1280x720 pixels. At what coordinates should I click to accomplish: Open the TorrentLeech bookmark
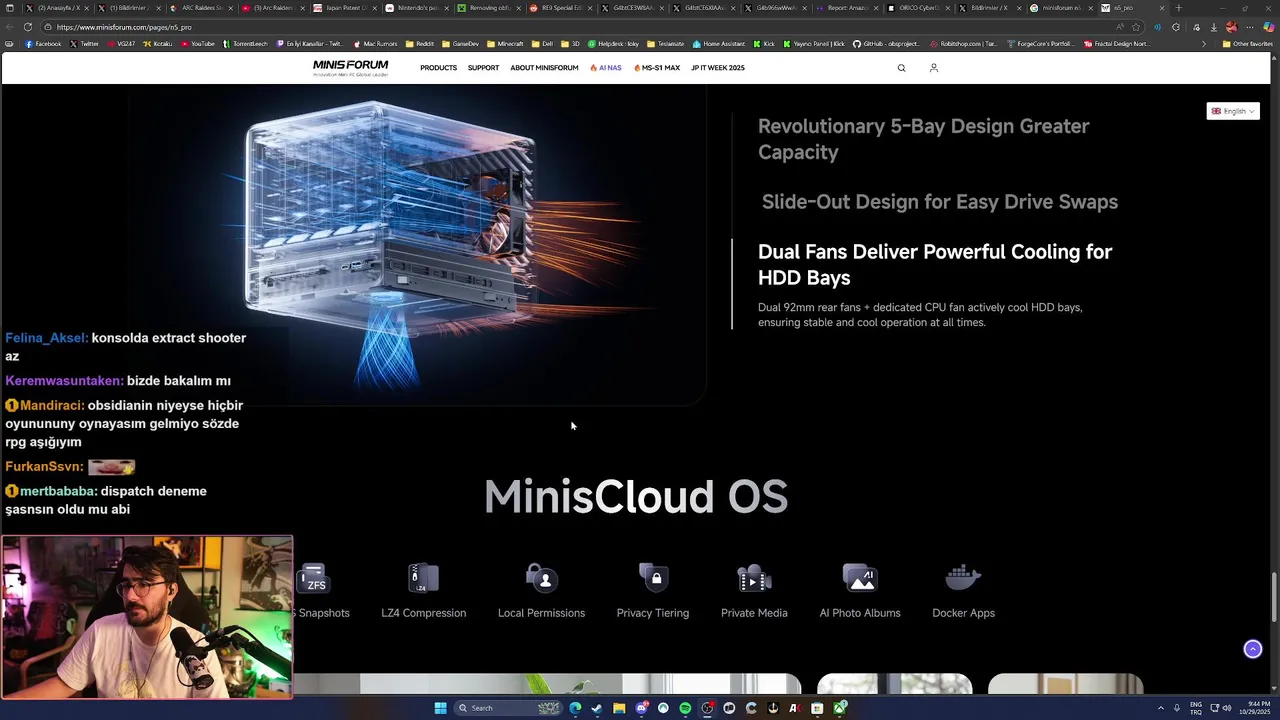tap(245, 44)
